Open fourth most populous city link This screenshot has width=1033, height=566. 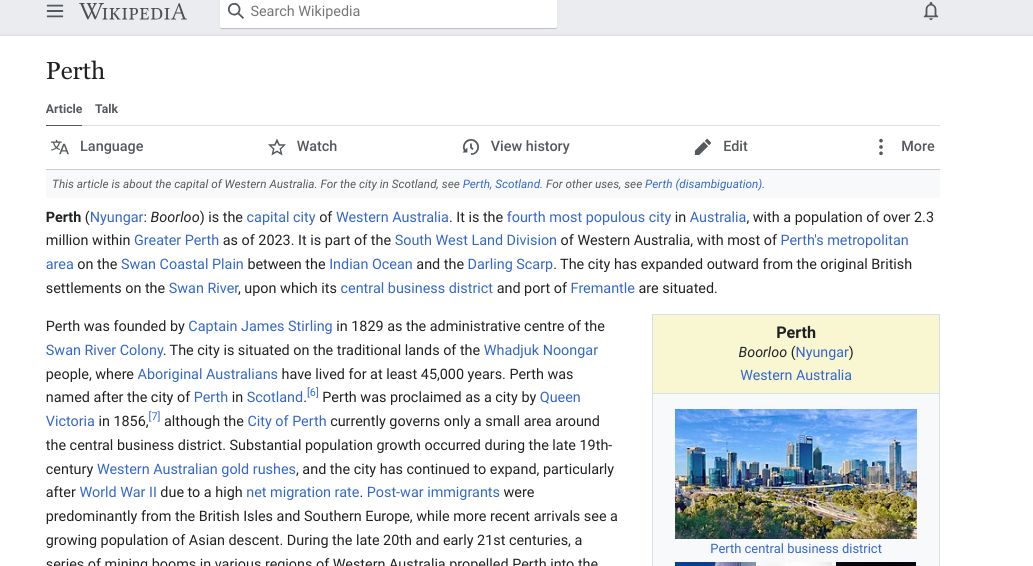[588, 217]
